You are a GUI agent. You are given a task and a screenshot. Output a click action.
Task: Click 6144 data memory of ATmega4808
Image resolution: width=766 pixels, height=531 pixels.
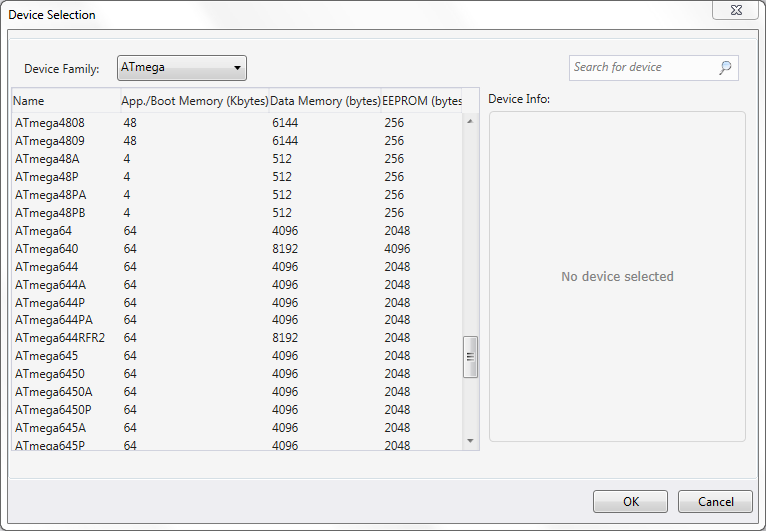pos(285,123)
